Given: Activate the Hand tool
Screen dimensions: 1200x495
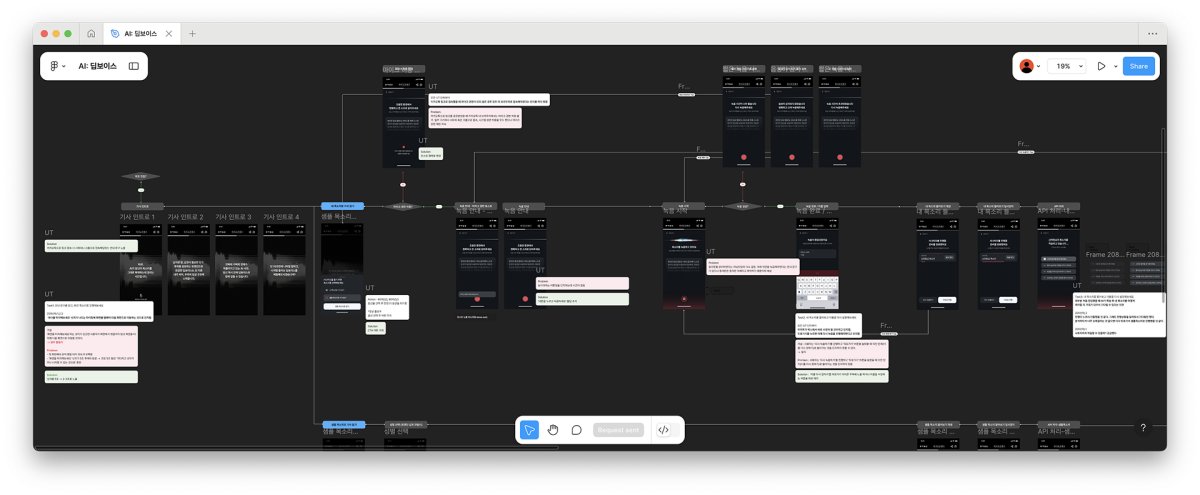Looking at the screenshot, I should coord(554,430).
